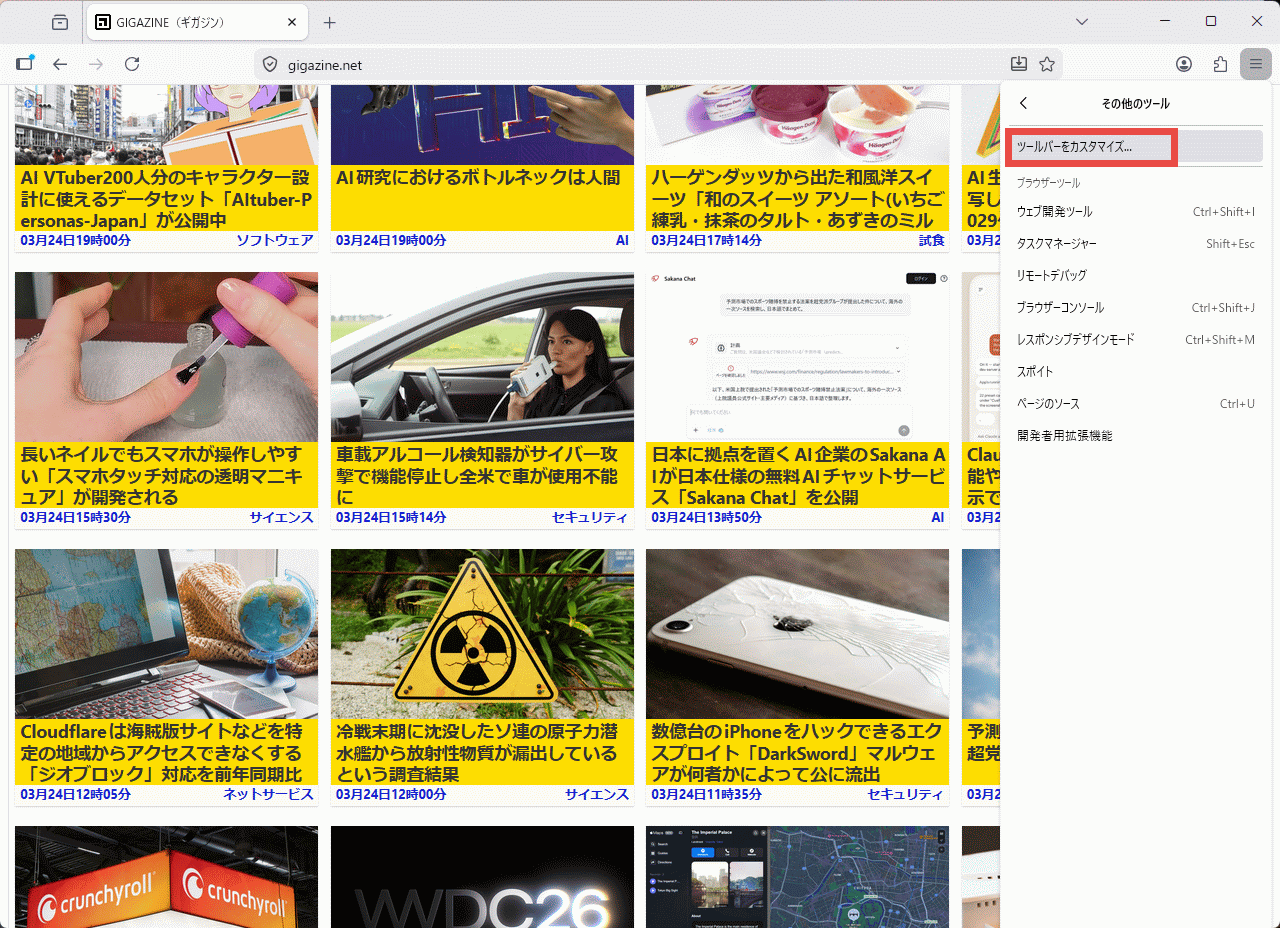Click the site shield tracking protection icon
This screenshot has width=1280, height=928.
(x=269, y=65)
